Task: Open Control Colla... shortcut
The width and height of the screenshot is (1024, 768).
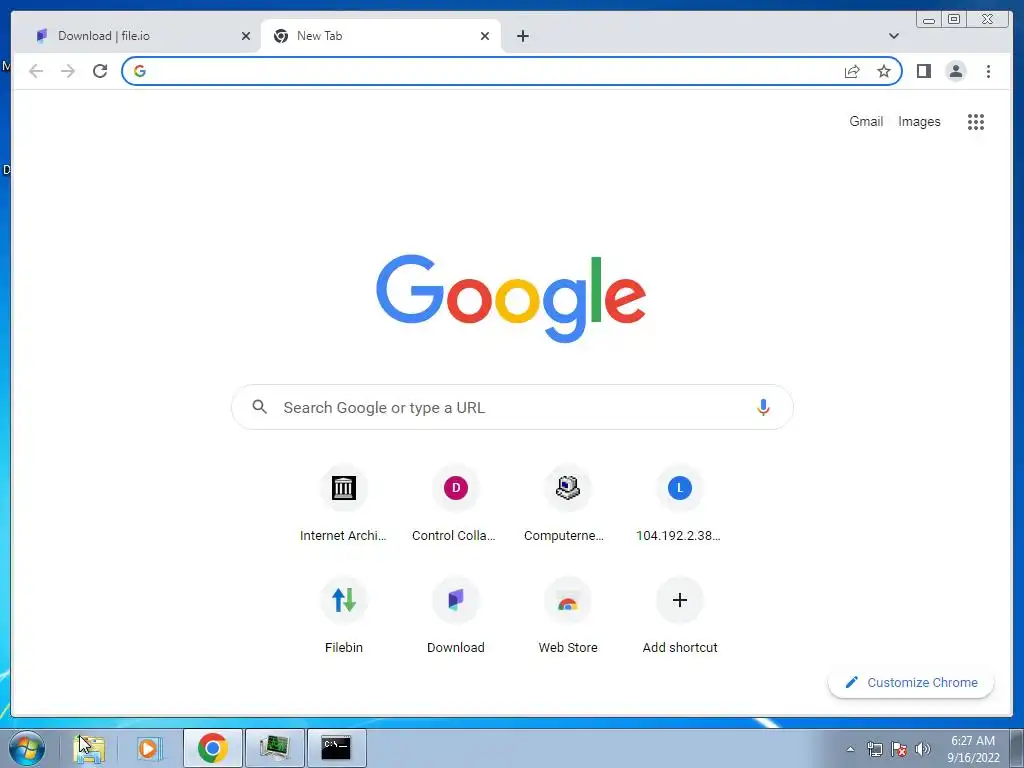Action: click(x=456, y=505)
